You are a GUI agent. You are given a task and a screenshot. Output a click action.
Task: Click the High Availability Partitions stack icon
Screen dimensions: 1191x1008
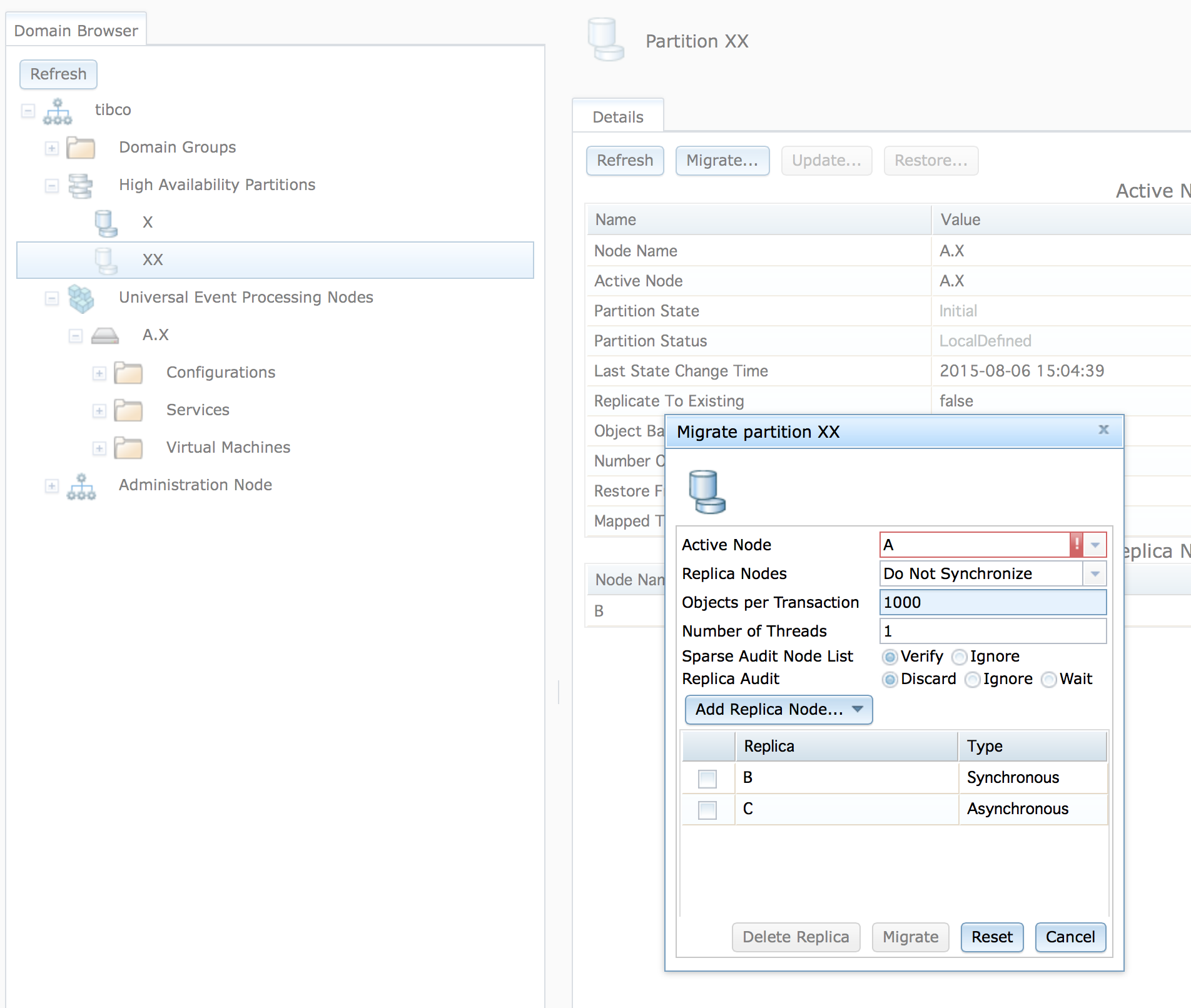81,185
